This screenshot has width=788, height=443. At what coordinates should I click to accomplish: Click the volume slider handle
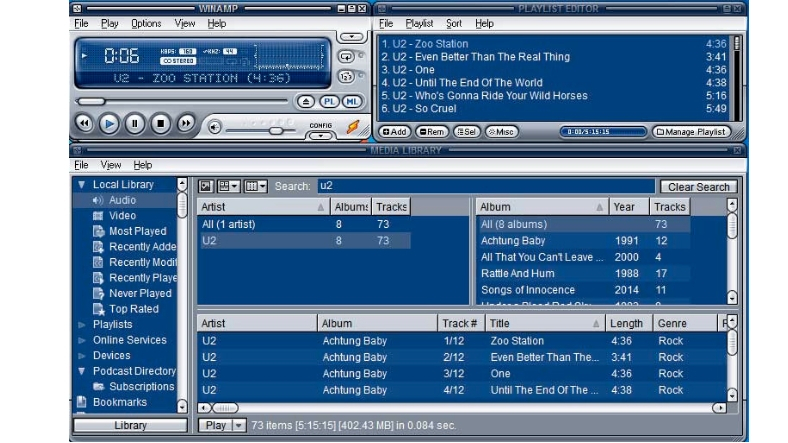275,131
